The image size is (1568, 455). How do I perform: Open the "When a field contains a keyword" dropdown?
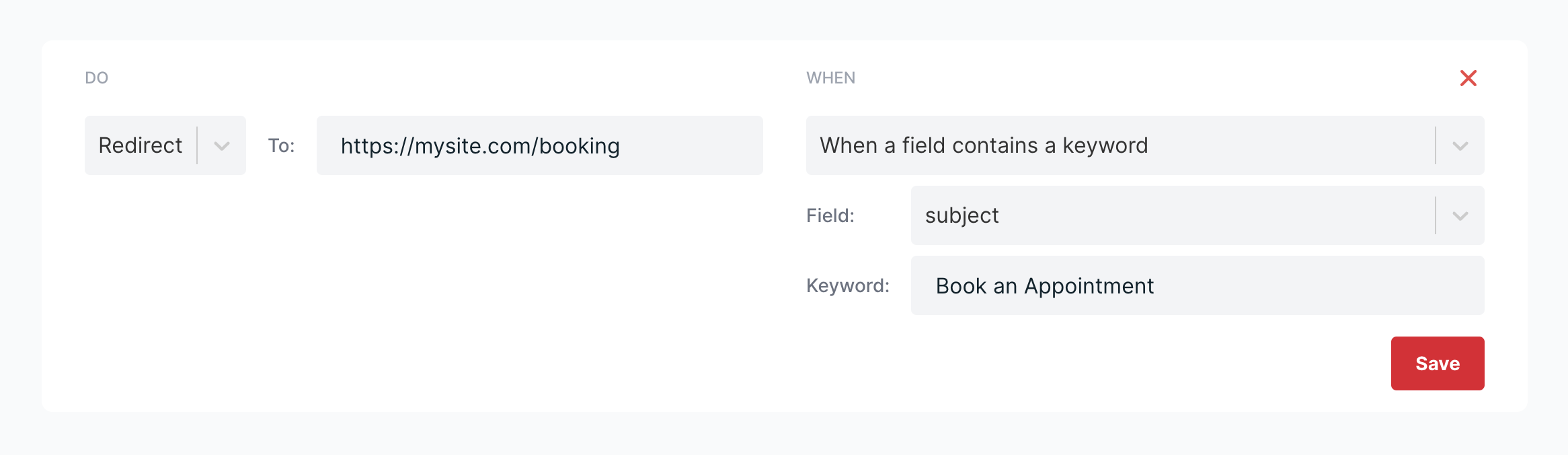click(1116, 145)
